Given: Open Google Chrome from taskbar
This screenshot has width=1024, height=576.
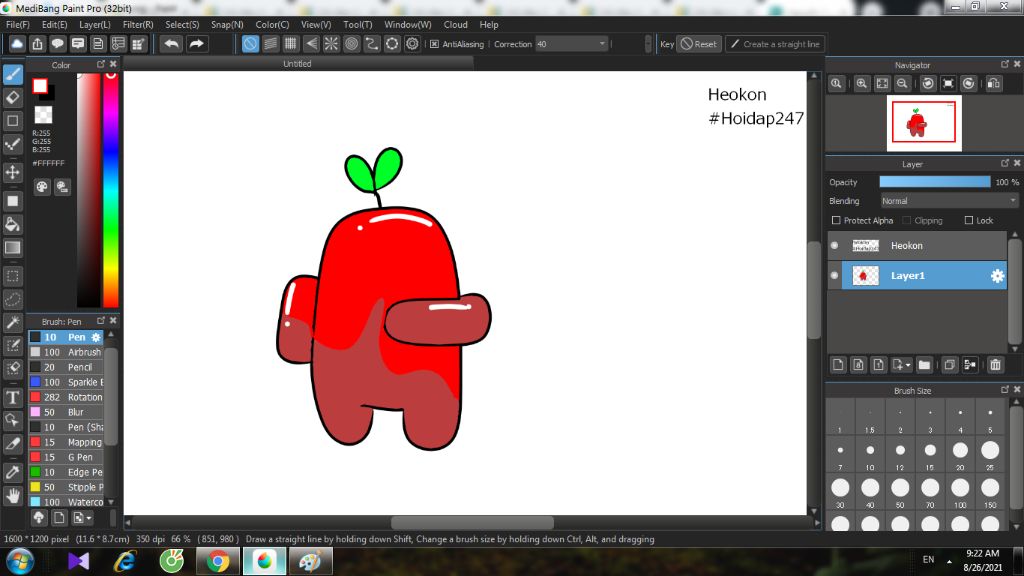Looking at the screenshot, I should [217, 562].
